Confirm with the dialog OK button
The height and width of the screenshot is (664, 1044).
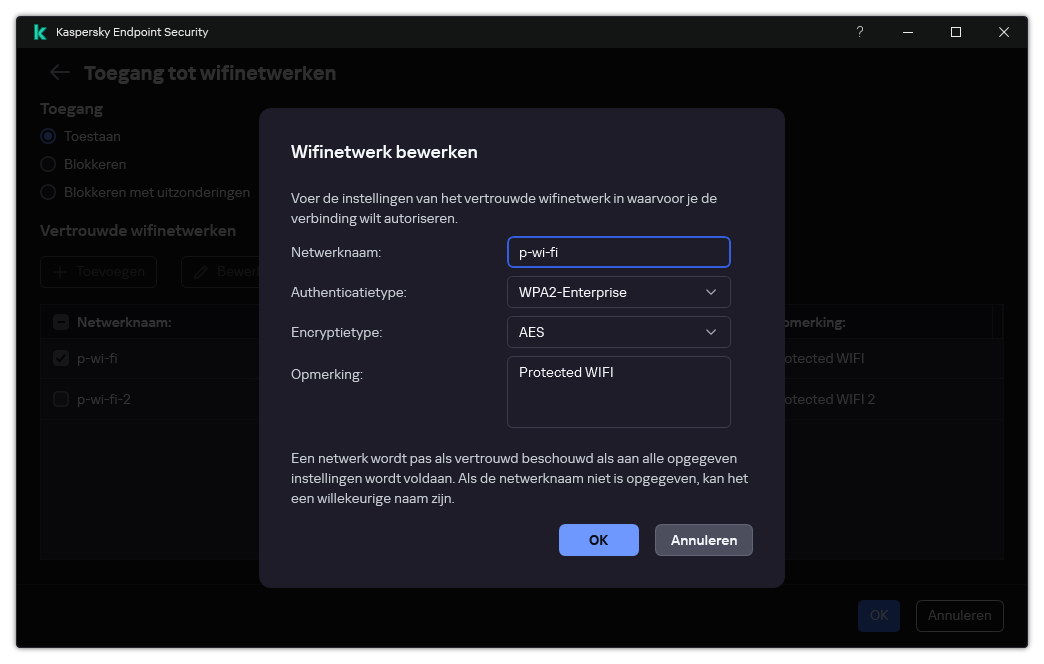pos(598,540)
